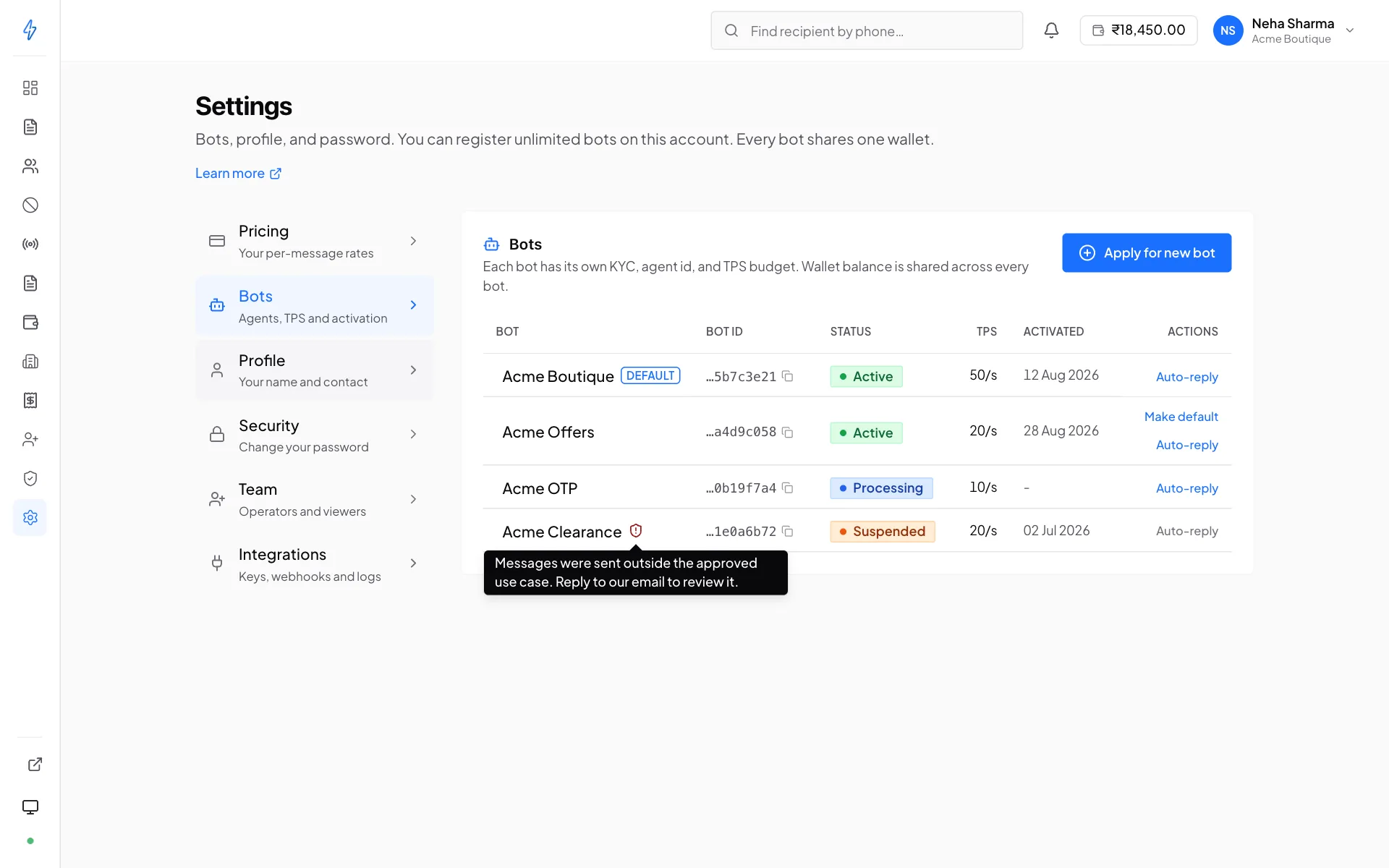
Task: Open the building icon in sidebar
Action: [x=30, y=361]
